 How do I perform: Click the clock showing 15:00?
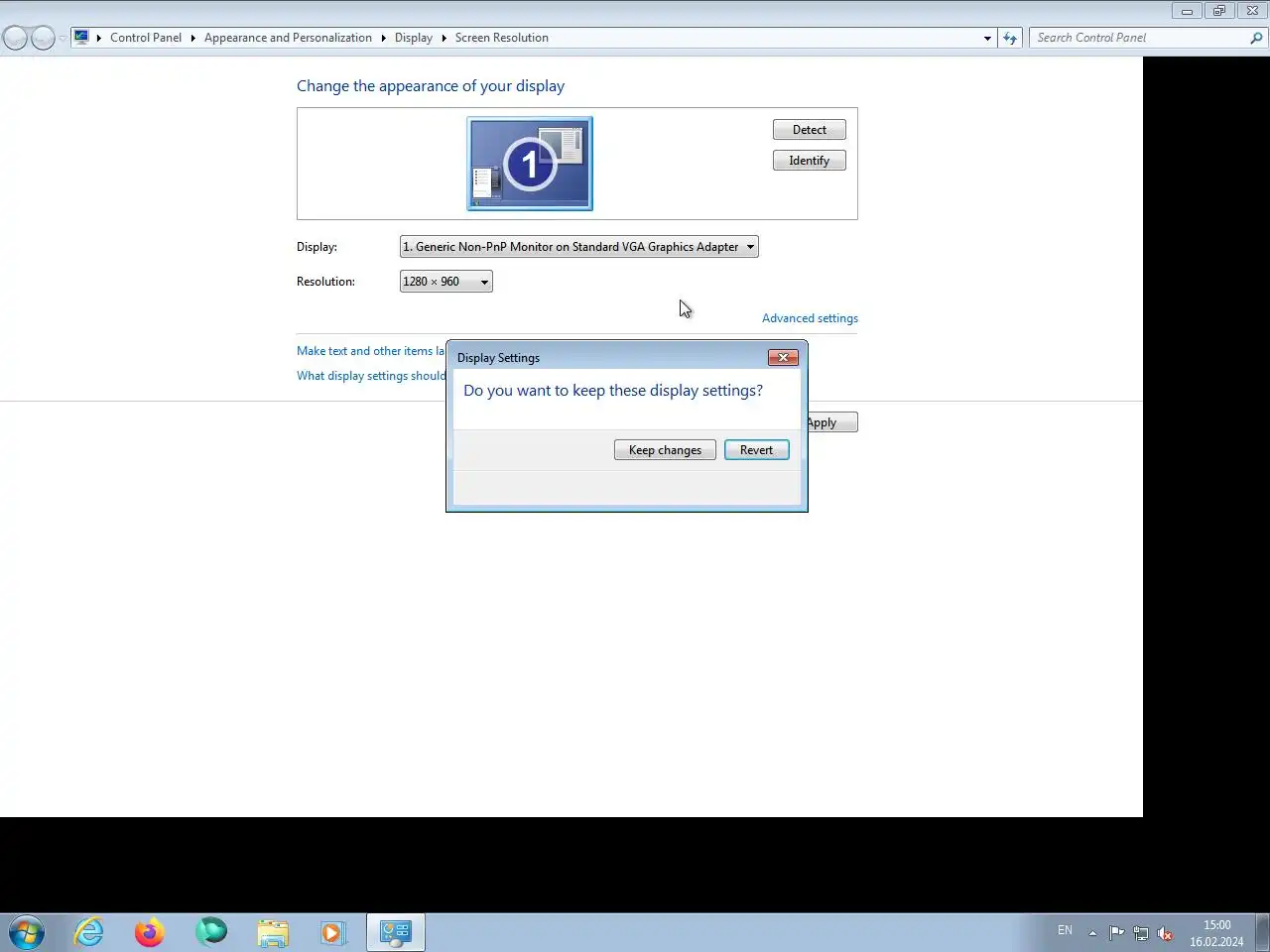point(1216,933)
